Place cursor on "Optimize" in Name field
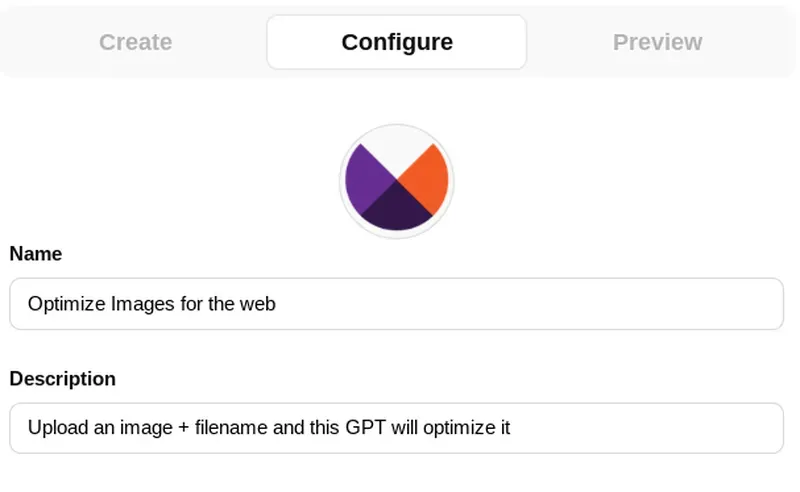The width and height of the screenshot is (800, 492). click(x=61, y=304)
